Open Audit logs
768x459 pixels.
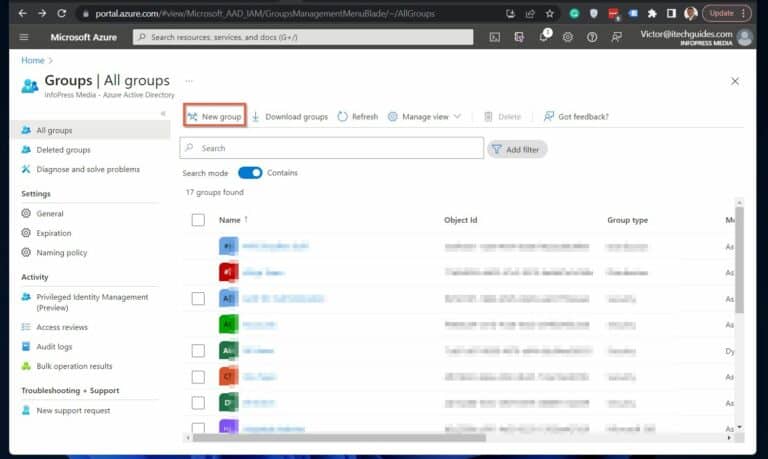pos(54,347)
